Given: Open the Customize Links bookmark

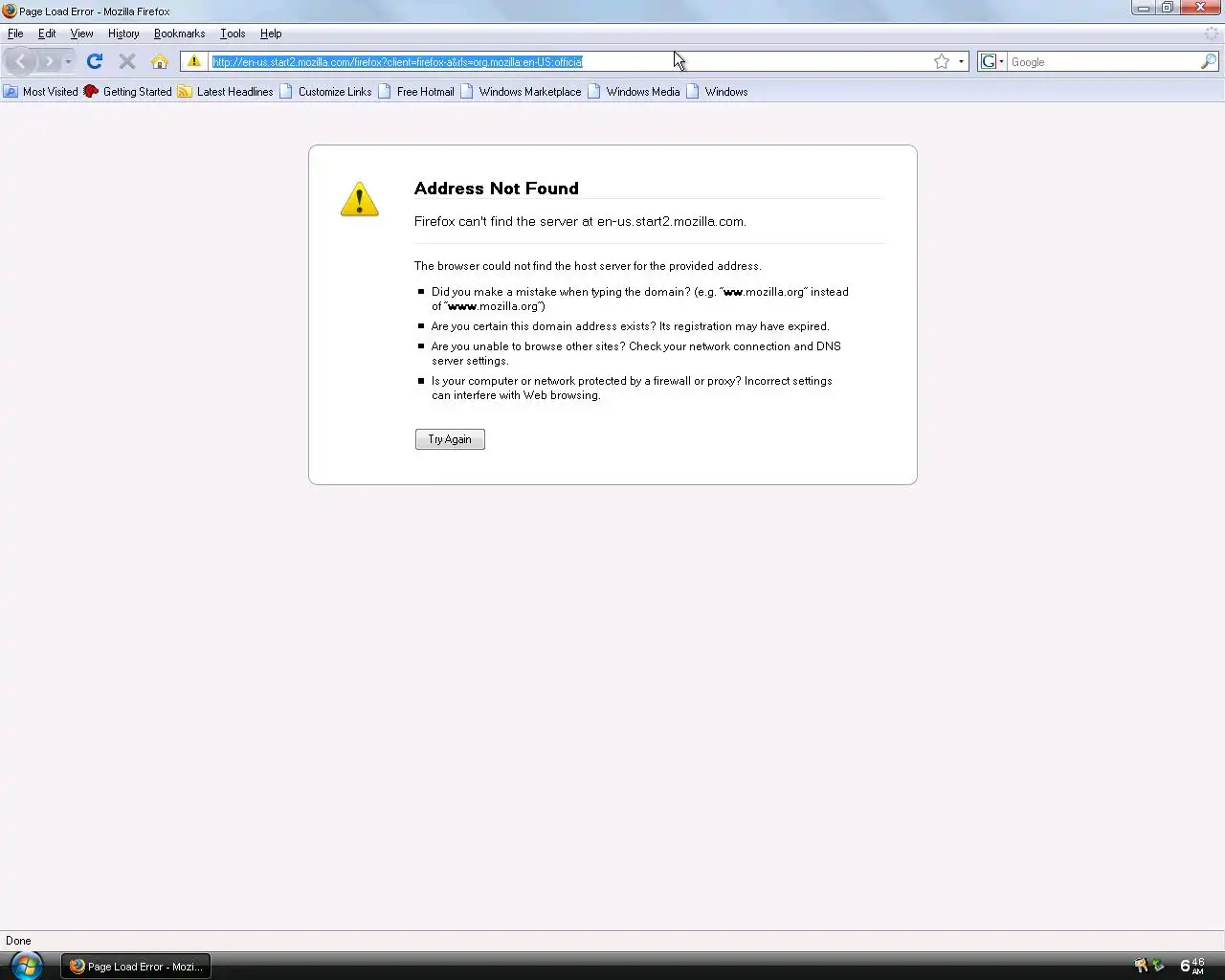Looking at the screenshot, I should pyautogui.click(x=325, y=92).
